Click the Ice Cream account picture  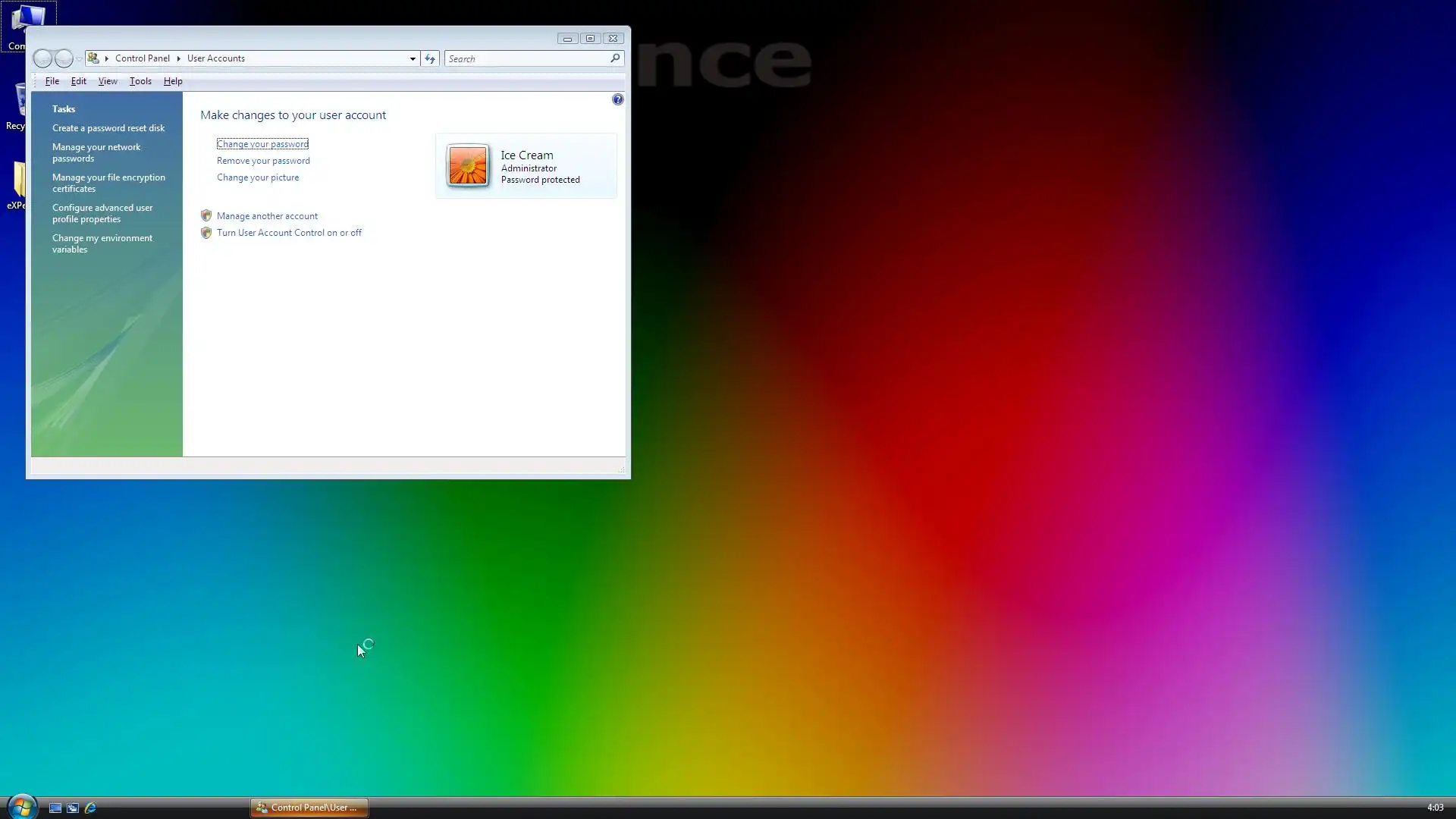pyautogui.click(x=467, y=165)
